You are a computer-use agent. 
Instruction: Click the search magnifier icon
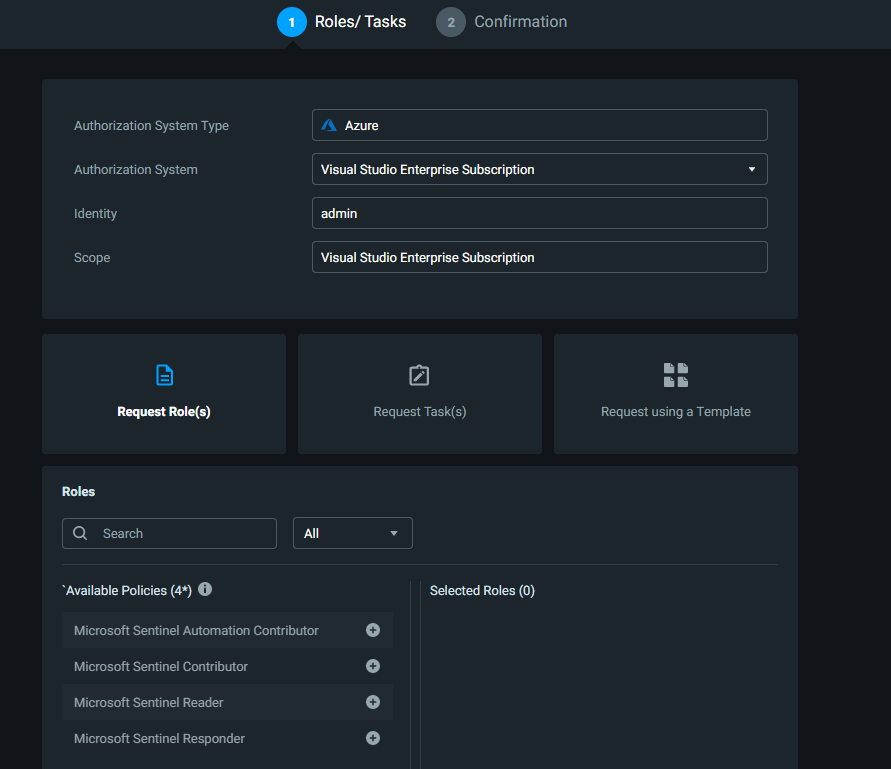click(x=80, y=533)
